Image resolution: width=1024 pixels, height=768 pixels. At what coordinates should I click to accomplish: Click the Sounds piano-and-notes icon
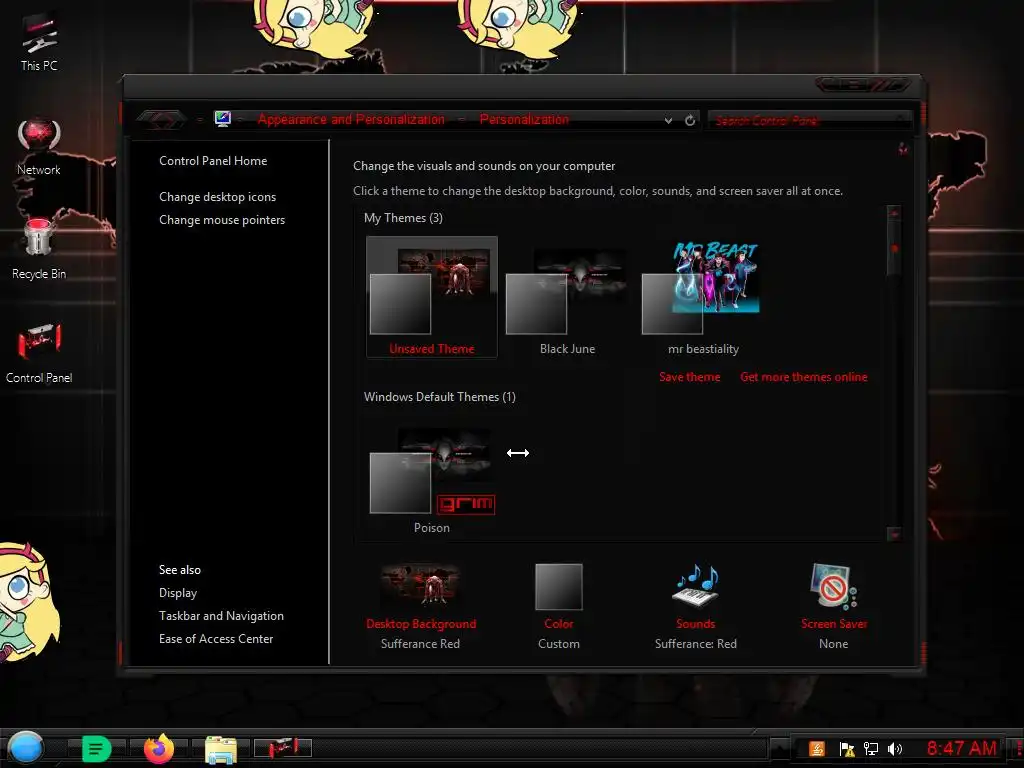pyautogui.click(x=696, y=586)
